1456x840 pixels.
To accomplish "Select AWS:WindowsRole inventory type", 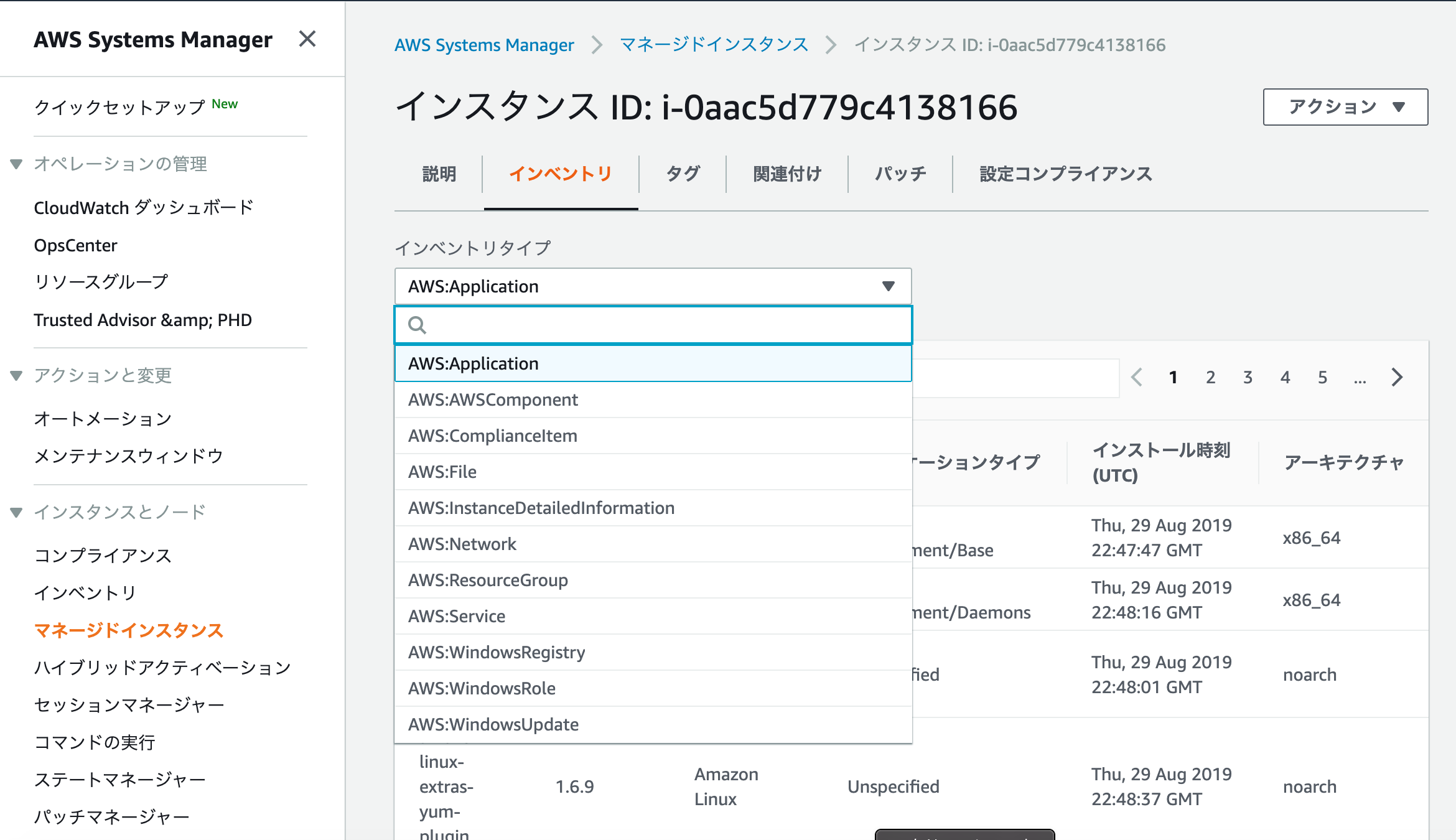I will coord(653,688).
